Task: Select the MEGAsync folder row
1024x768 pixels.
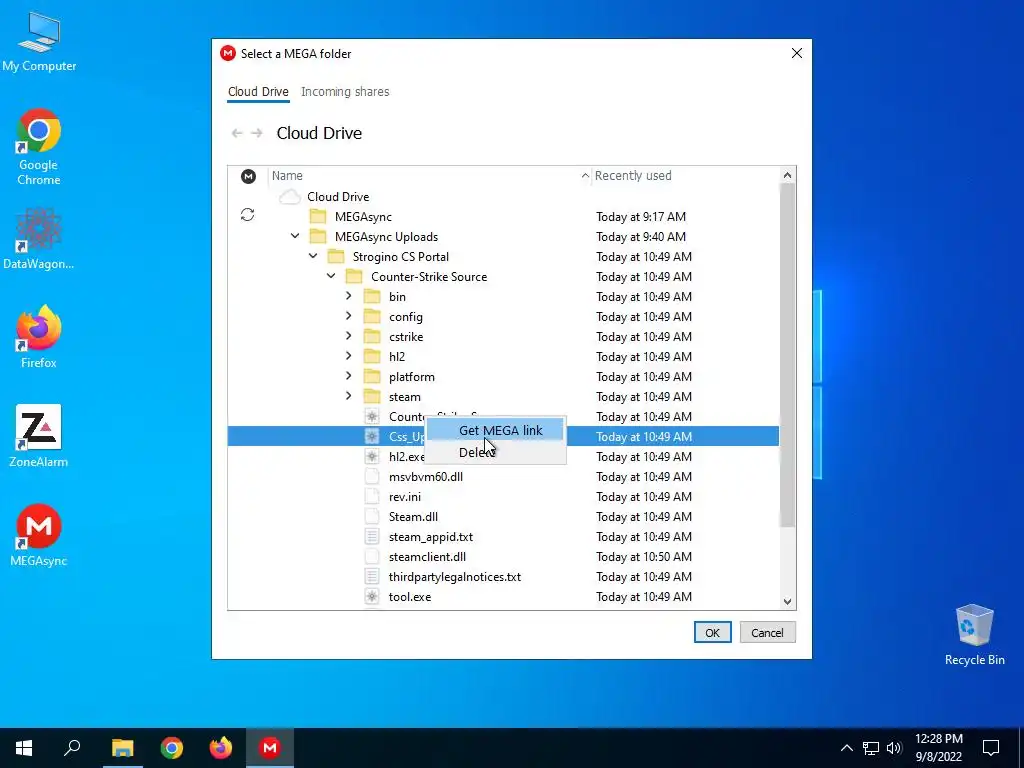Action: coord(503,217)
